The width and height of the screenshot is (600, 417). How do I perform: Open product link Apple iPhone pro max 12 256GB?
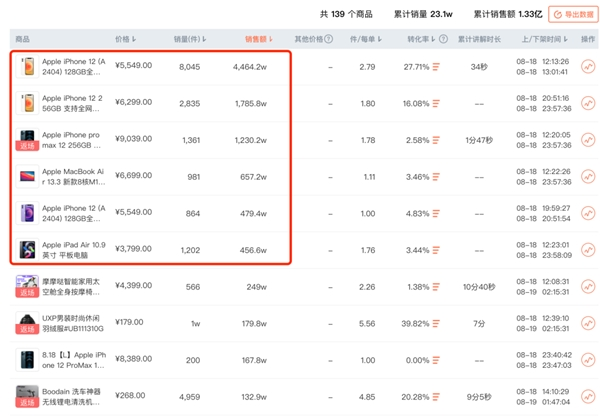click(x=71, y=140)
